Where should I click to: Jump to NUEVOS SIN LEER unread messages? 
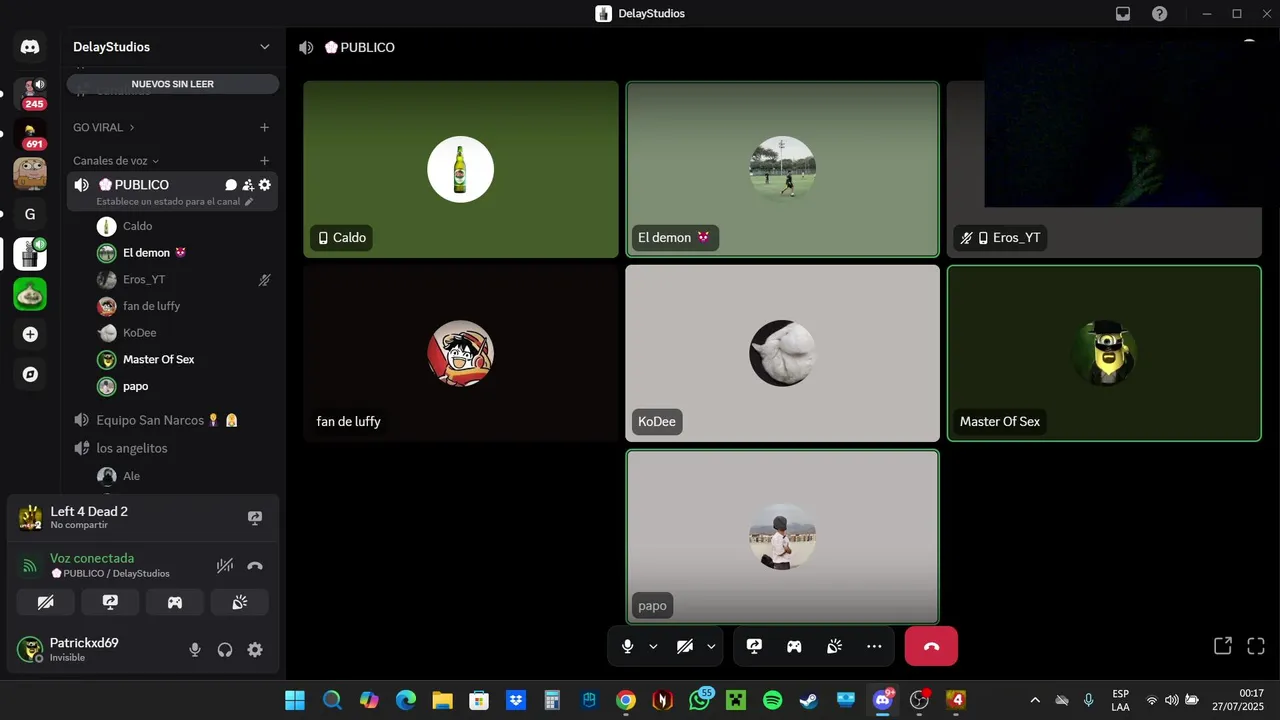click(173, 84)
